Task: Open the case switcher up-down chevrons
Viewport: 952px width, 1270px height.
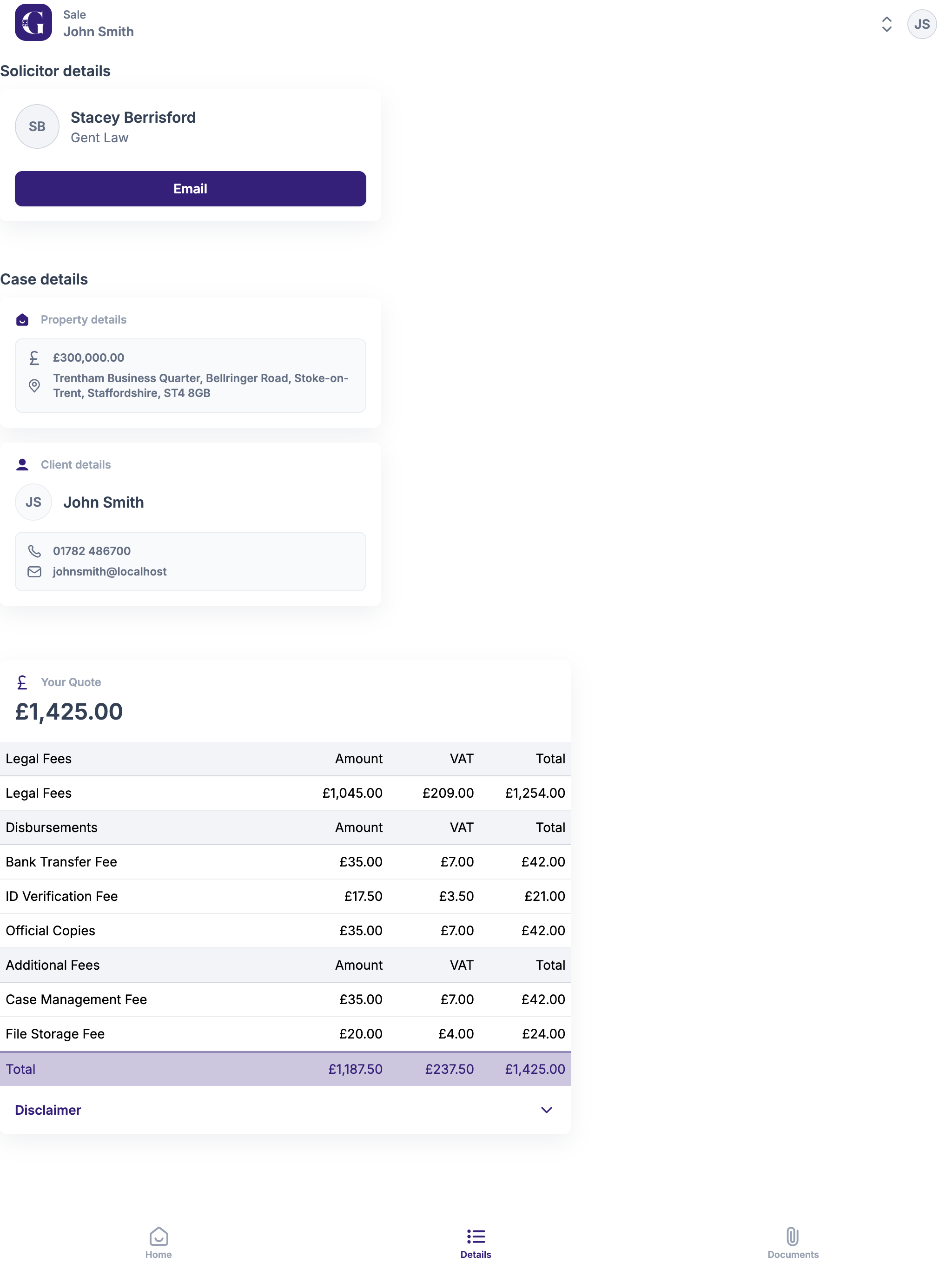Action: [886, 24]
